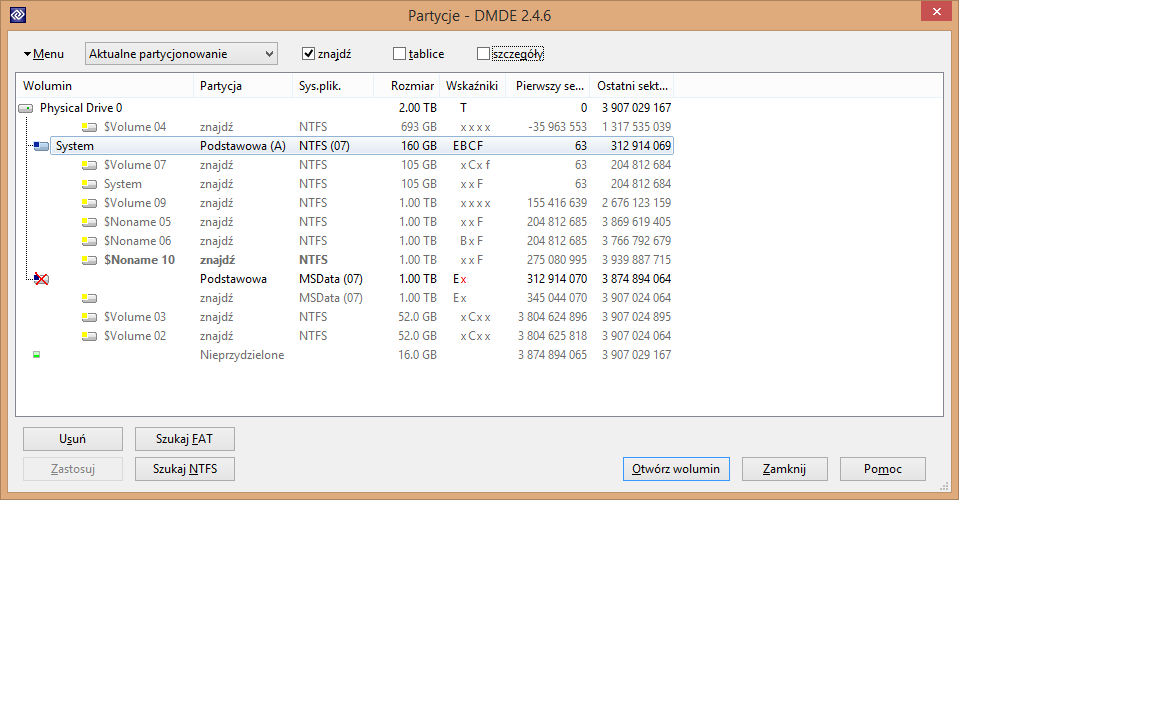Click the red-crossed MSData partition icon
Screen dimensions: 1152x720
click(x=41, y=279)
